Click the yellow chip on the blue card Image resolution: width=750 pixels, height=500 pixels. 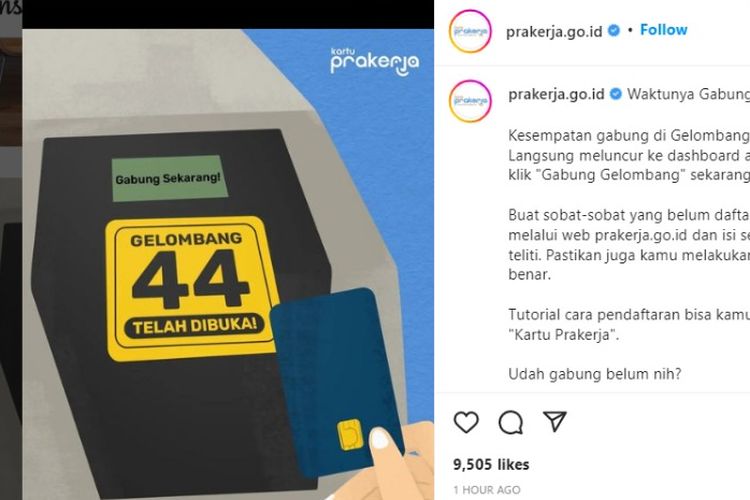(350, 434)
